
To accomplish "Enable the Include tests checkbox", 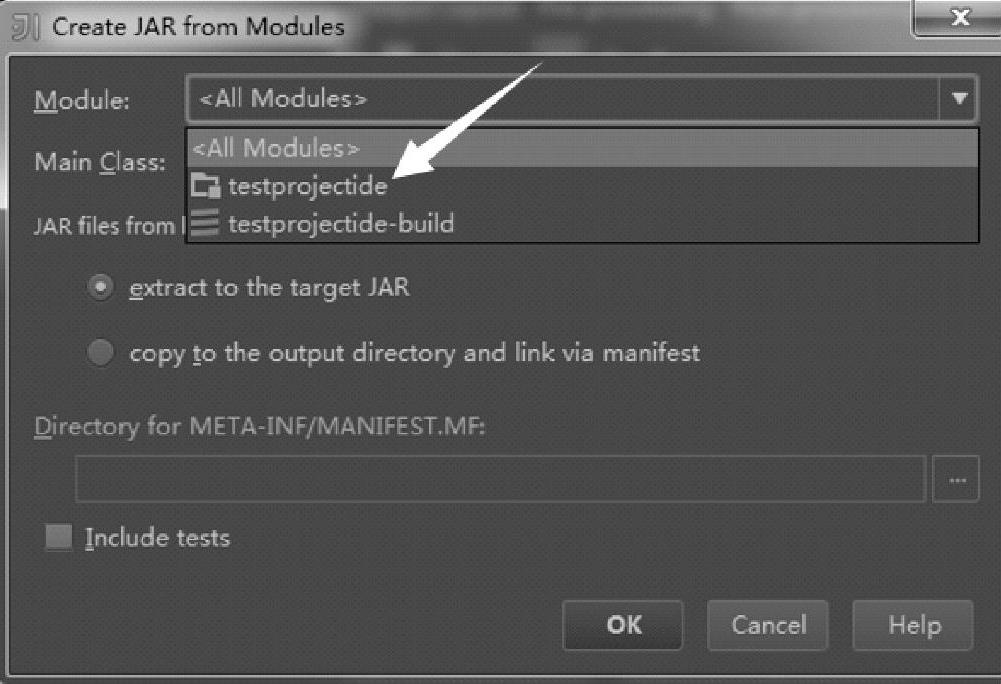I will click(60, 538).
